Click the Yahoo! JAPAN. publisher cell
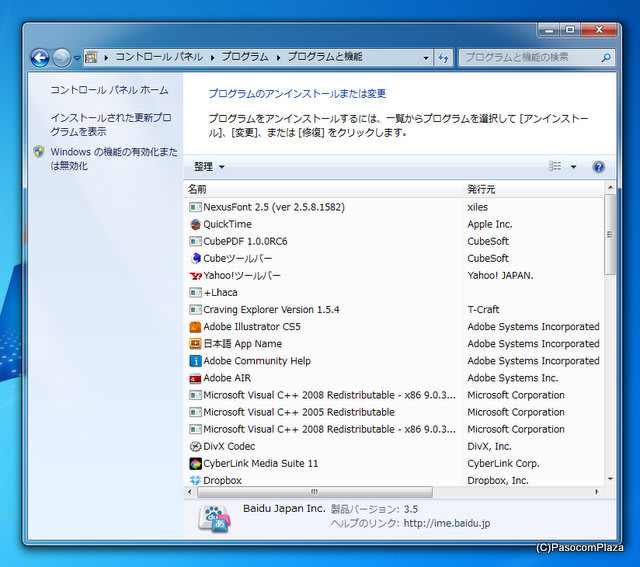Viewport: 640px width, 567px height. point(500,276)
